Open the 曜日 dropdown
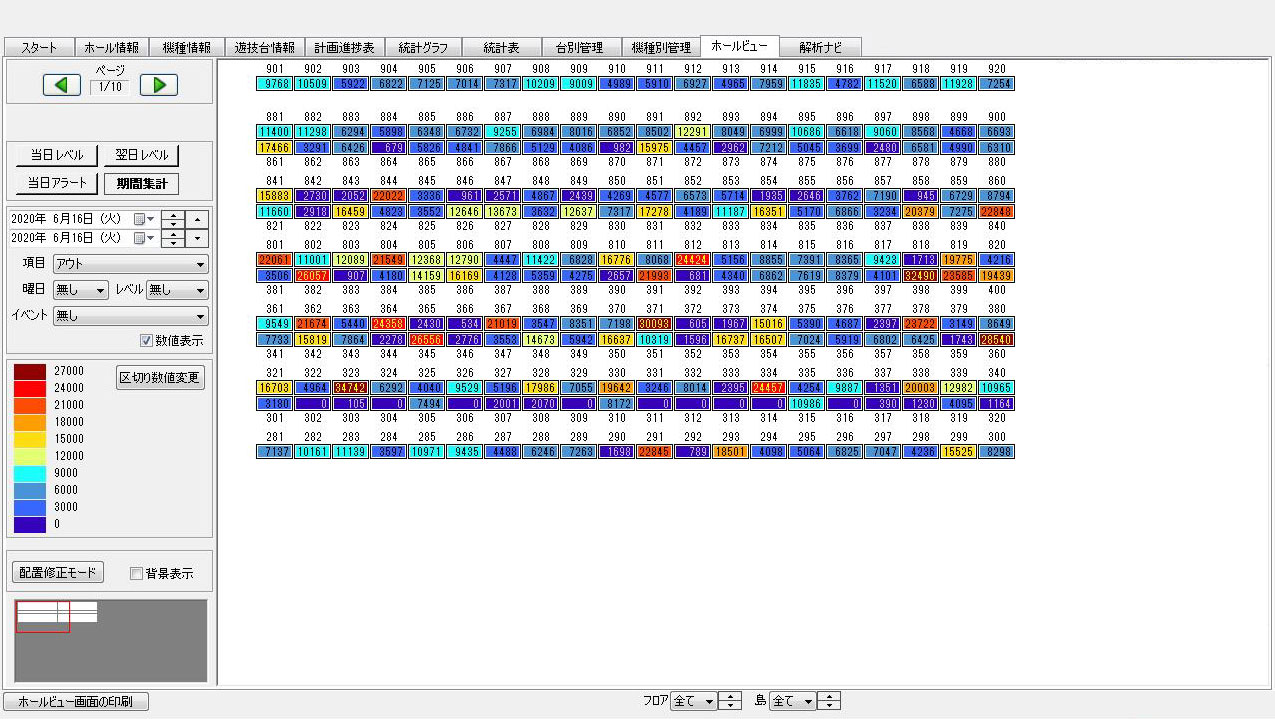This screenshot has width=1275, height=719. tap(80, 290)
